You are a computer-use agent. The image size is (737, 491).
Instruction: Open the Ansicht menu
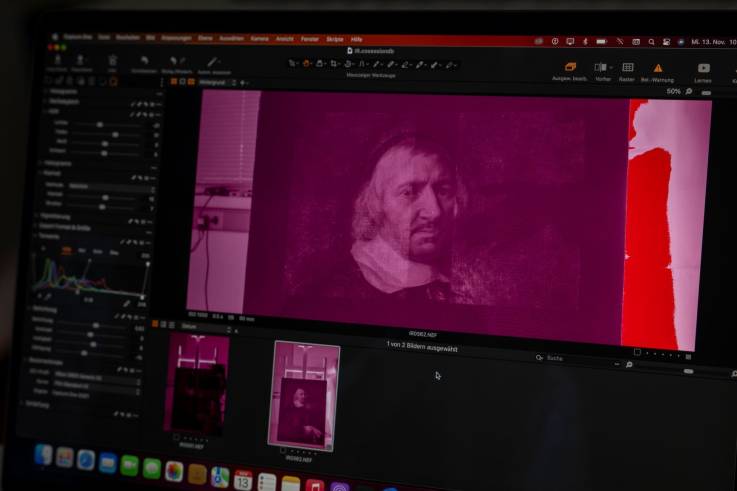tap(284, 39)
